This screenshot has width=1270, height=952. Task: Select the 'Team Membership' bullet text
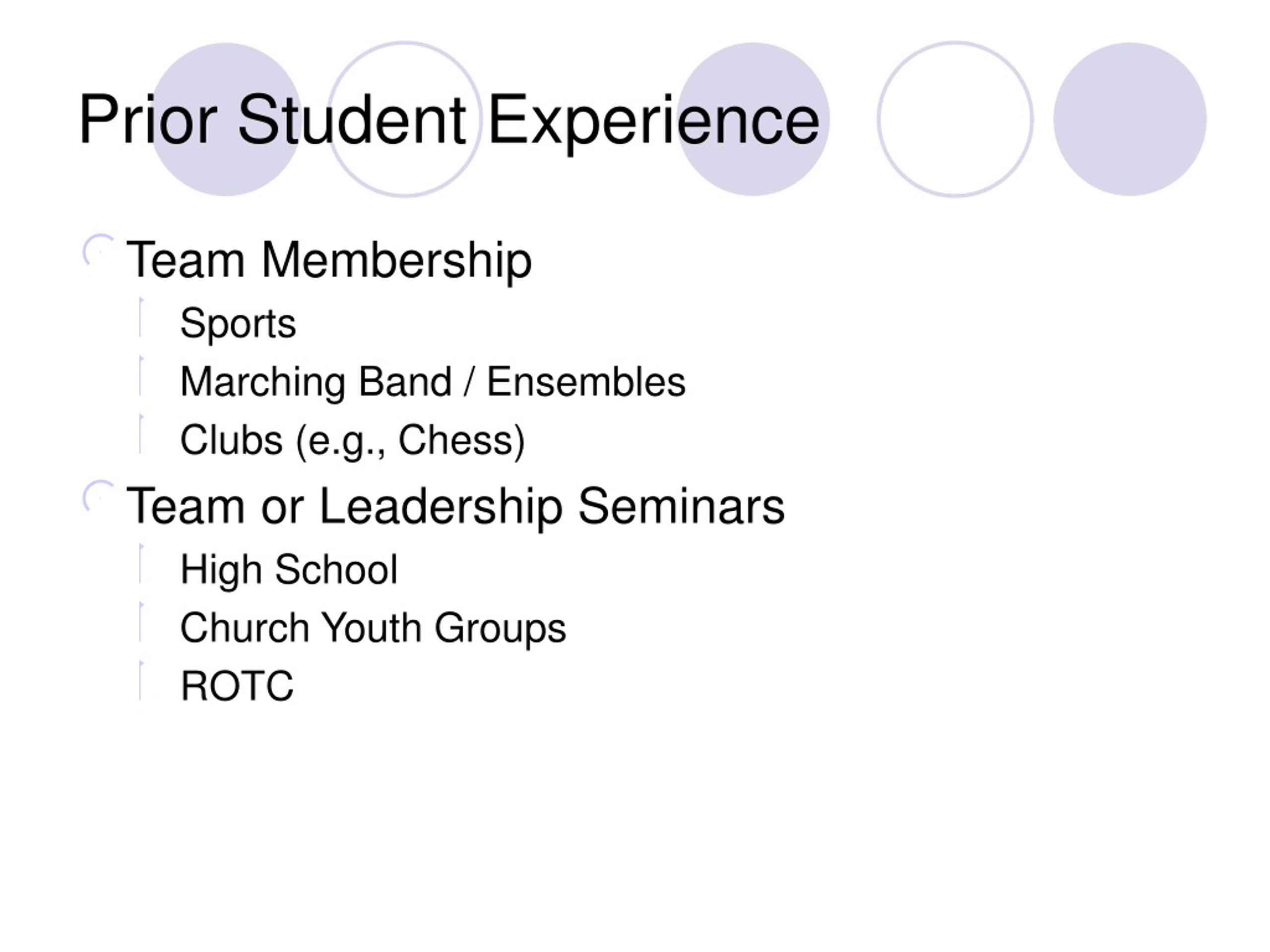[329, 261]
